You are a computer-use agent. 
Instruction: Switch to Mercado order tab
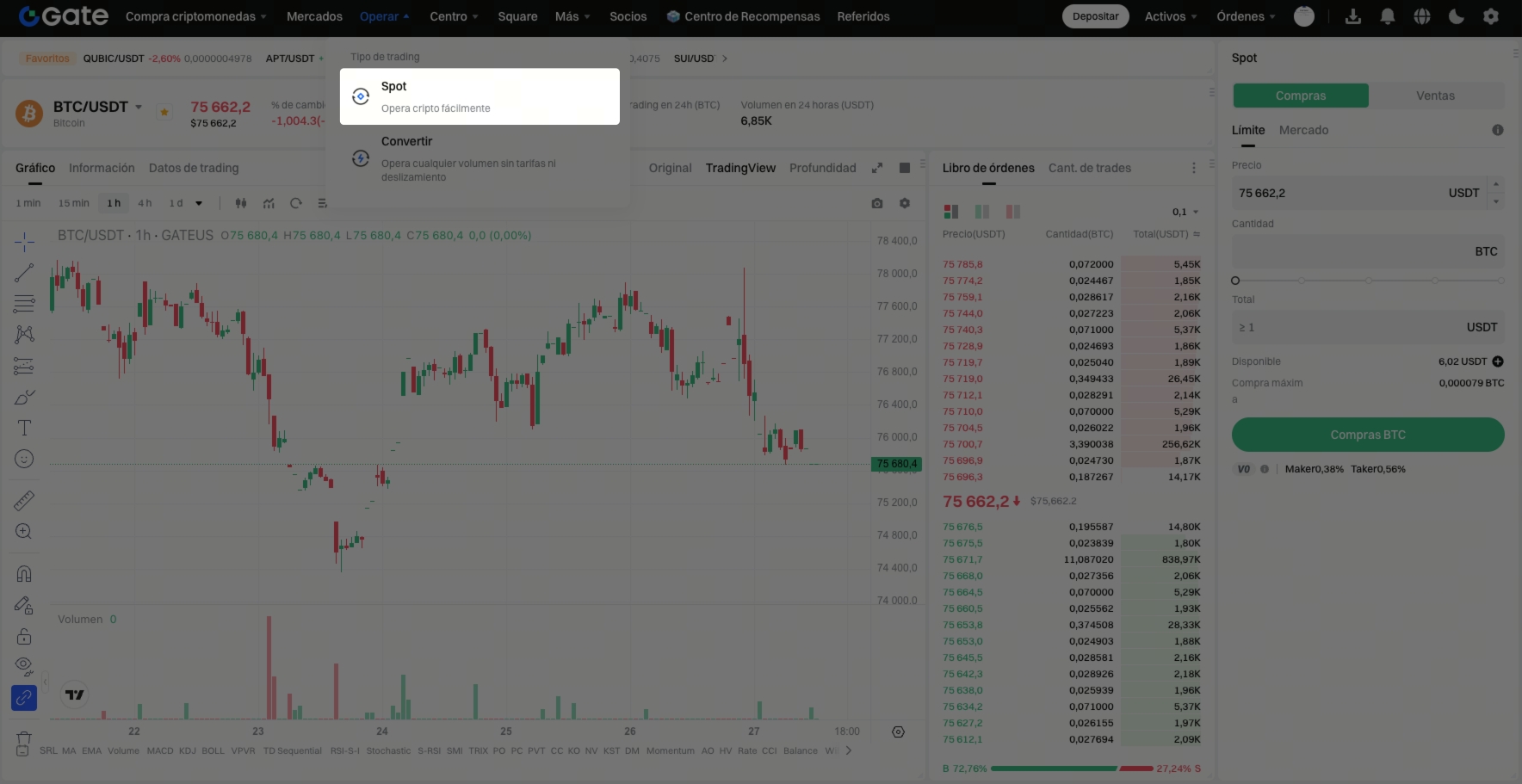[1303, 130]
